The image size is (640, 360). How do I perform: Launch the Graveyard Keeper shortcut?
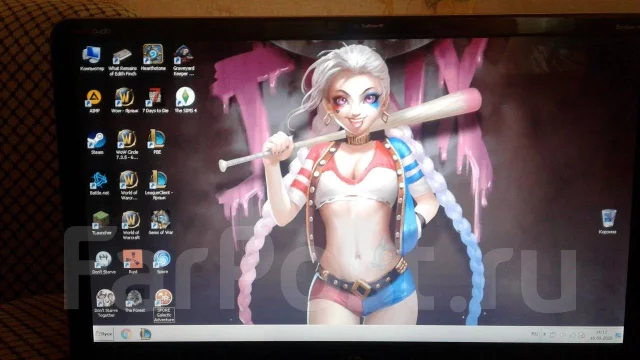pyautogui.click(x=183, y=61)
